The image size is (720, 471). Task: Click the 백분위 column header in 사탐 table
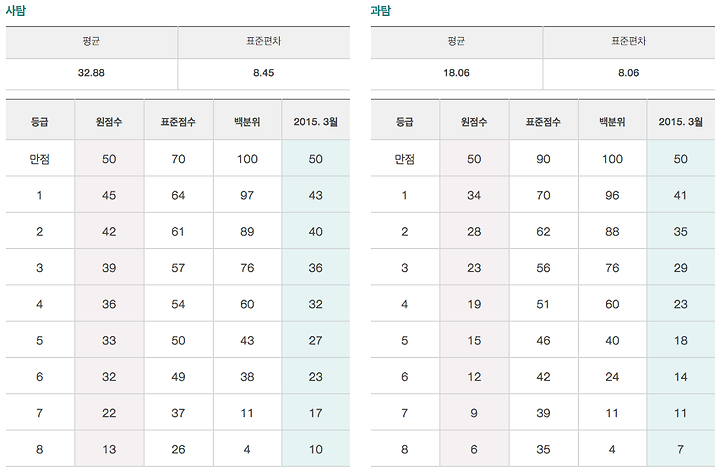(247, 122)
